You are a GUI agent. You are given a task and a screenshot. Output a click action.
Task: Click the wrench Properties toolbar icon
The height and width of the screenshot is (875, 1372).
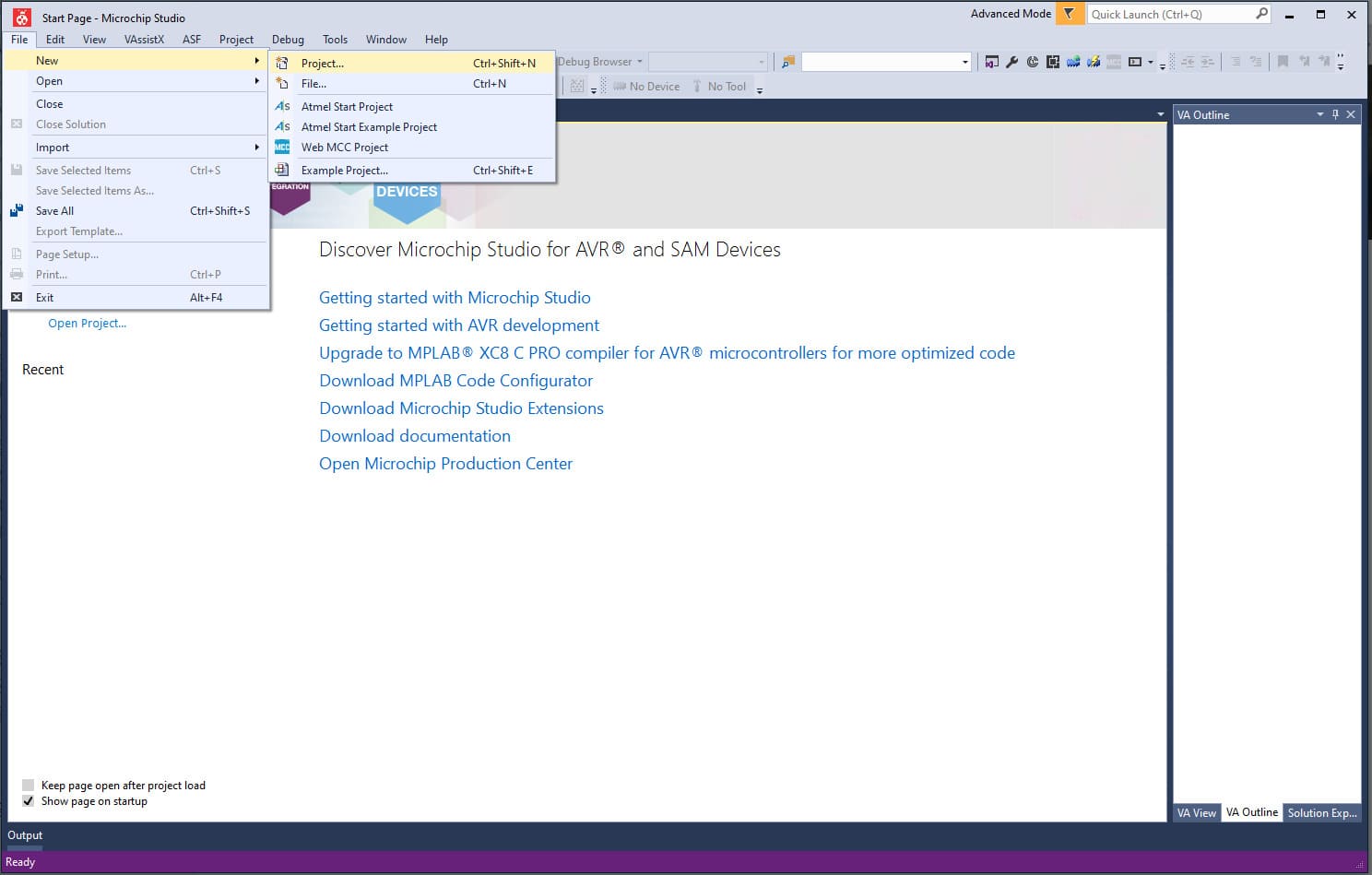pos(1012,62)
